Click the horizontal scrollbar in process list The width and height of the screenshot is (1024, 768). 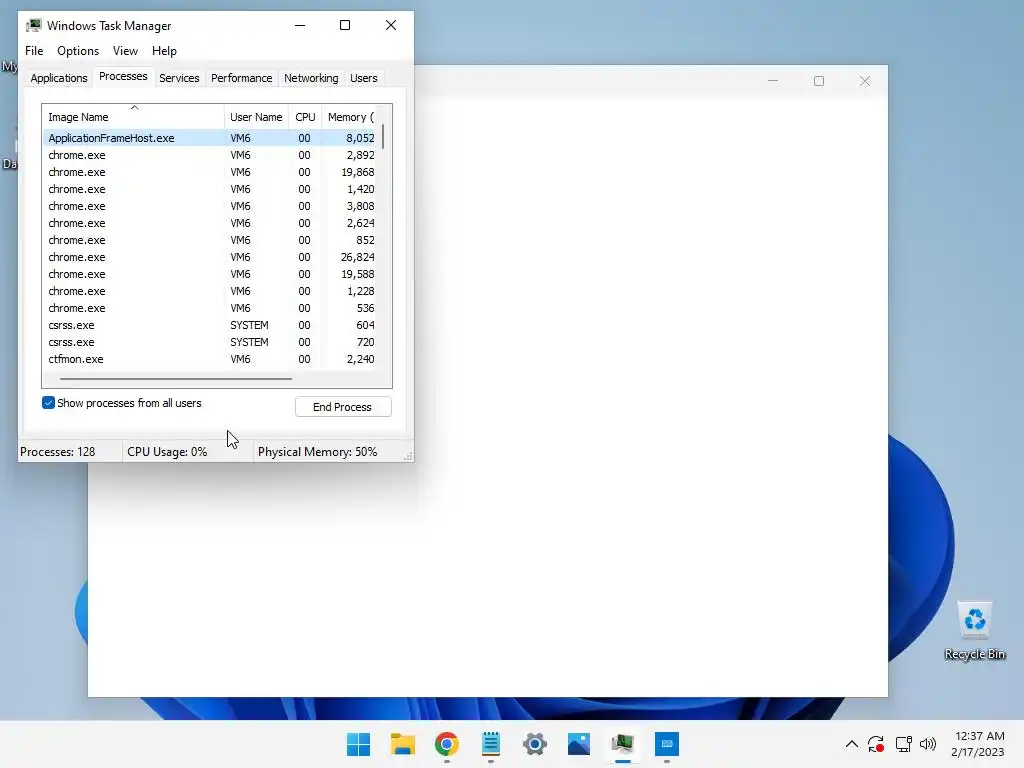pos(176,378)
